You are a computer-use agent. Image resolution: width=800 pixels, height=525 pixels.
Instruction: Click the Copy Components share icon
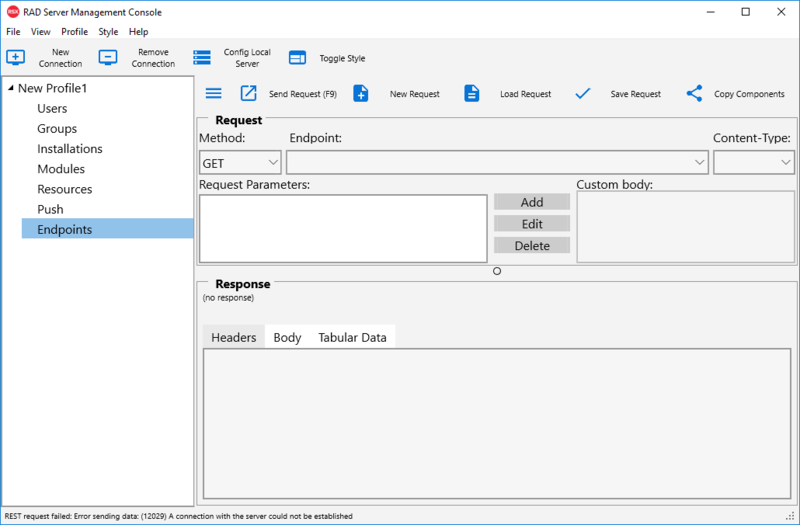[x=694, y=93]
